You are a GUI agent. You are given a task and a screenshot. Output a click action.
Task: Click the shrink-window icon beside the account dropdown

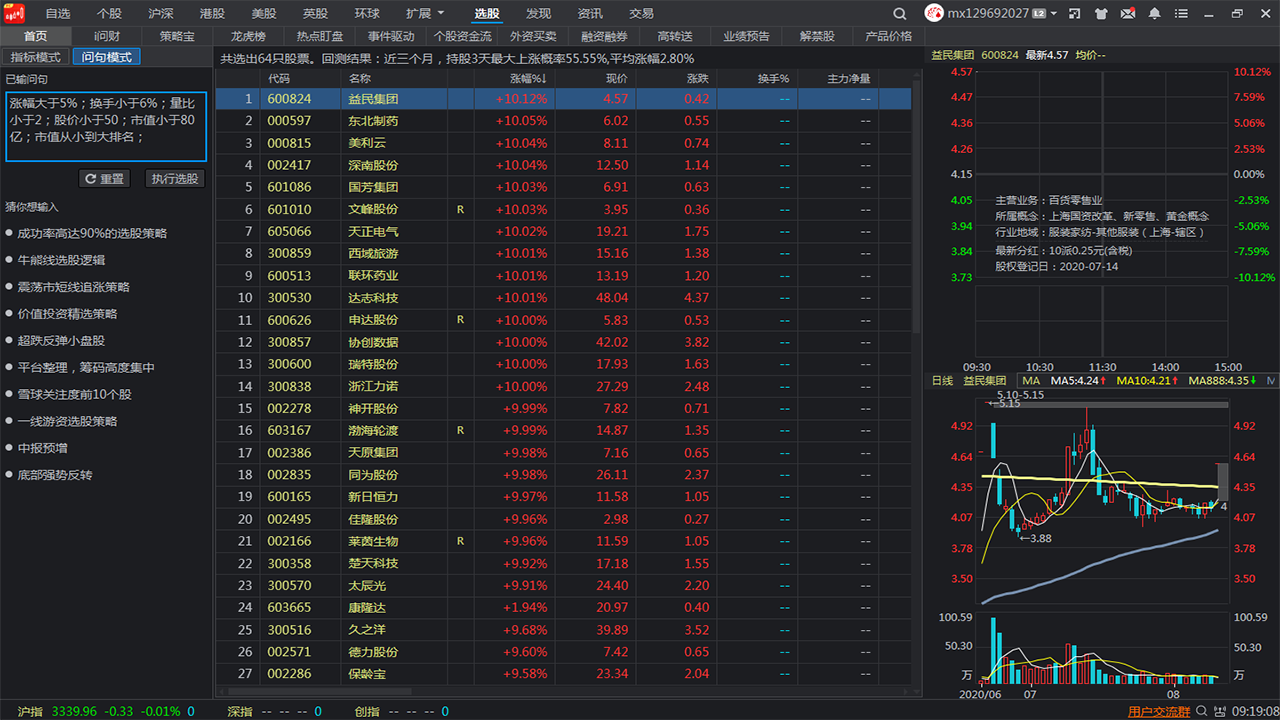(1075, 14)
